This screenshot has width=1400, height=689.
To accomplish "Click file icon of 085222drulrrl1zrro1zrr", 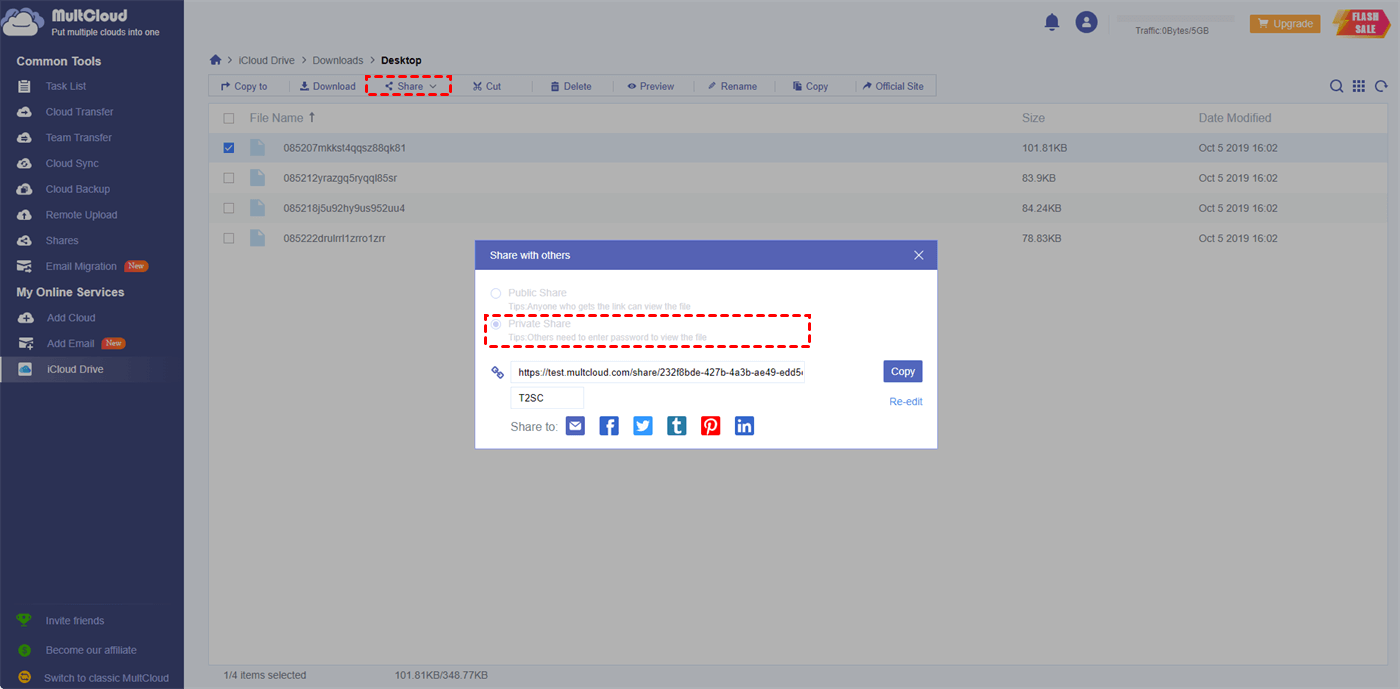I will point(258,238).
